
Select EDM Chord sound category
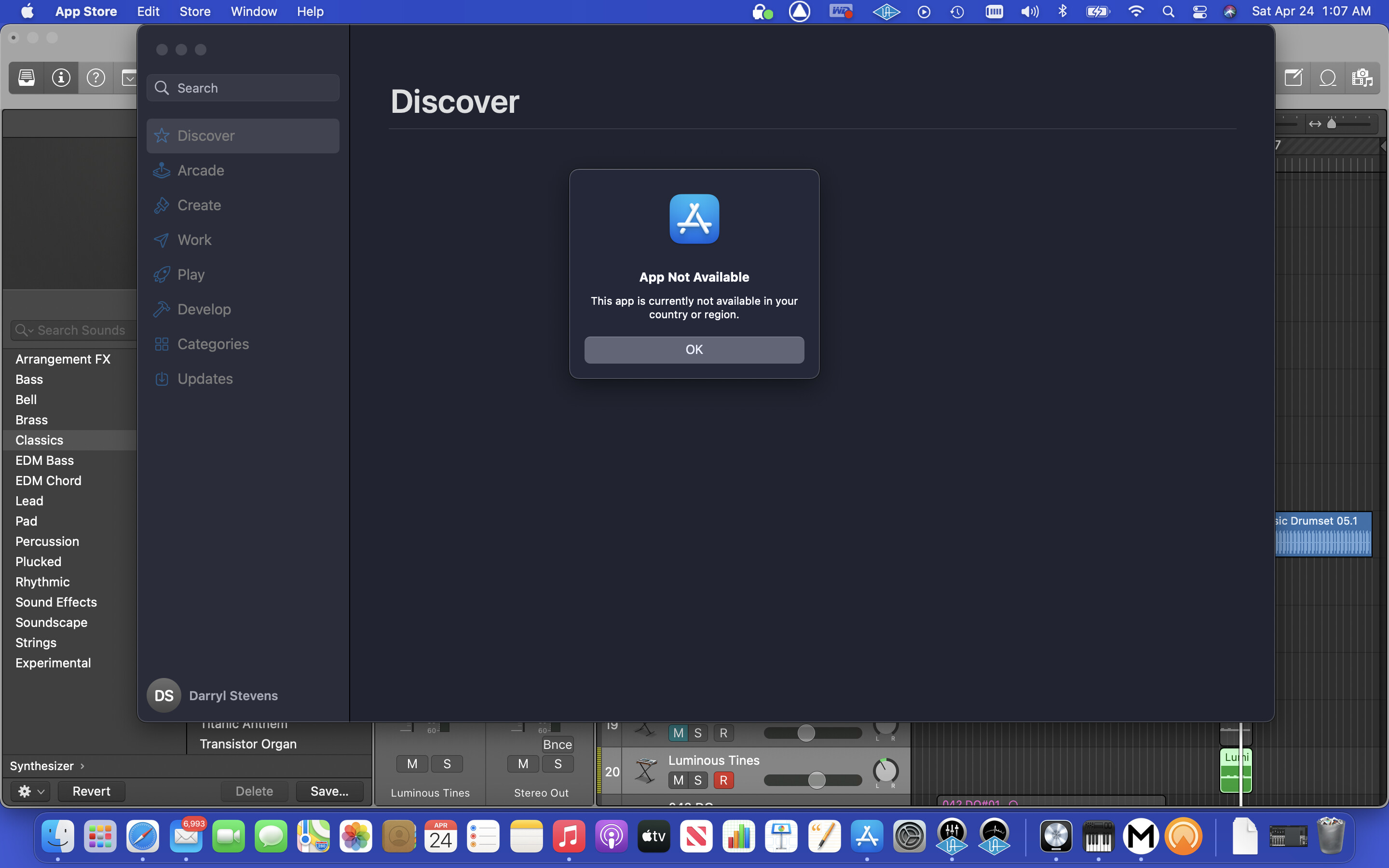pos(48,481)
